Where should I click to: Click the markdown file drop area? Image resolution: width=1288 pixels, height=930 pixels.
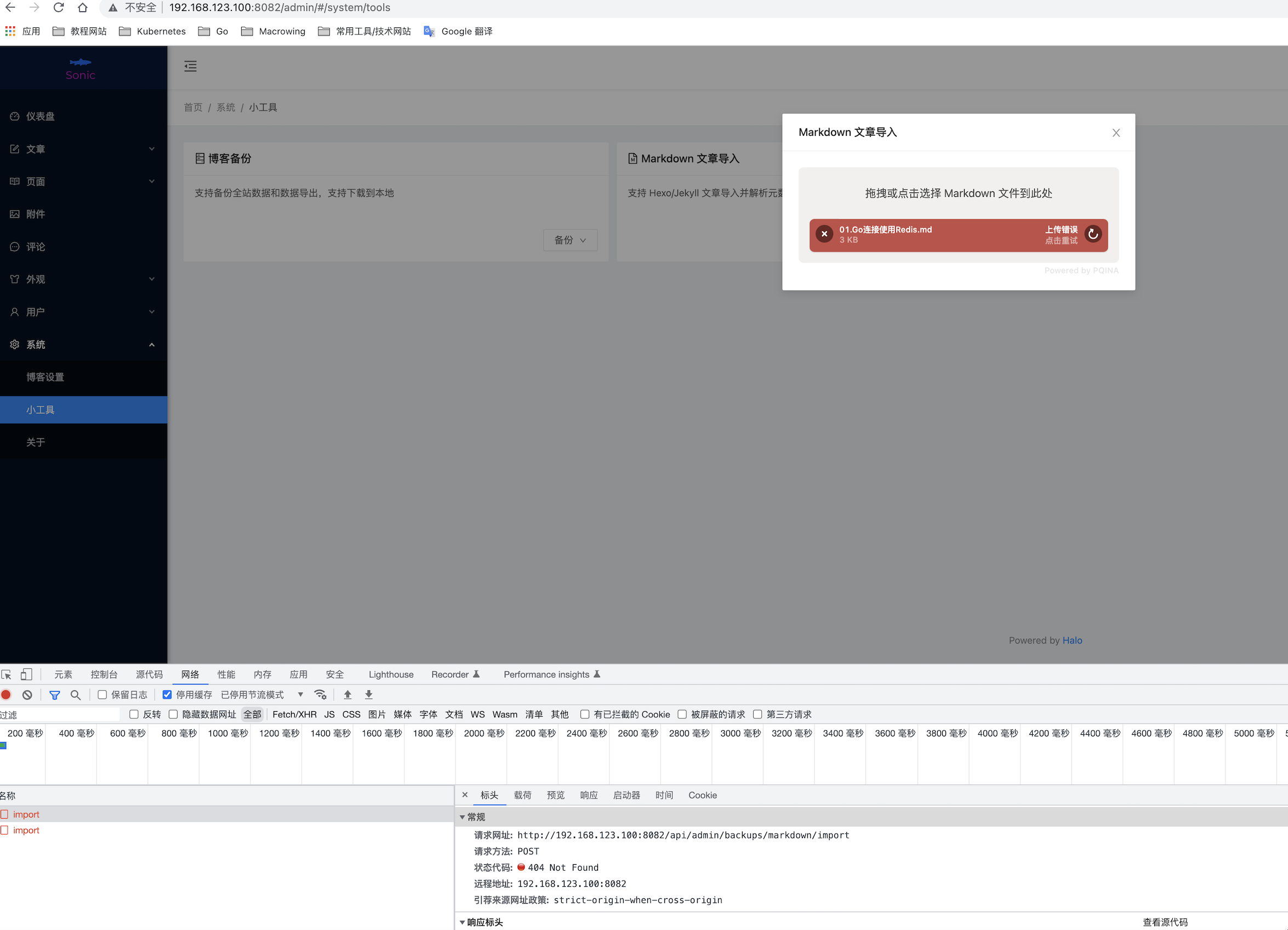[x=959, y=193]
